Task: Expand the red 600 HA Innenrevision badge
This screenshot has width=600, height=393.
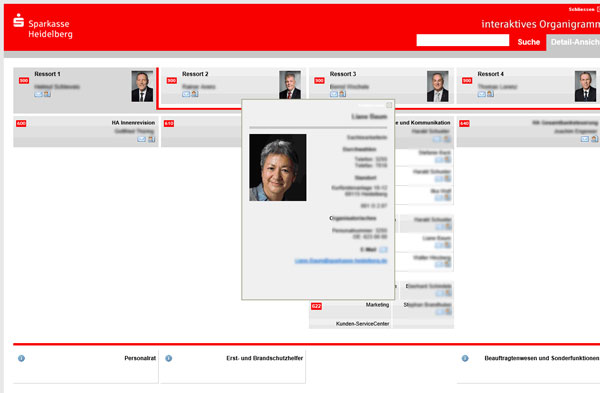Action: coord(21,124)
